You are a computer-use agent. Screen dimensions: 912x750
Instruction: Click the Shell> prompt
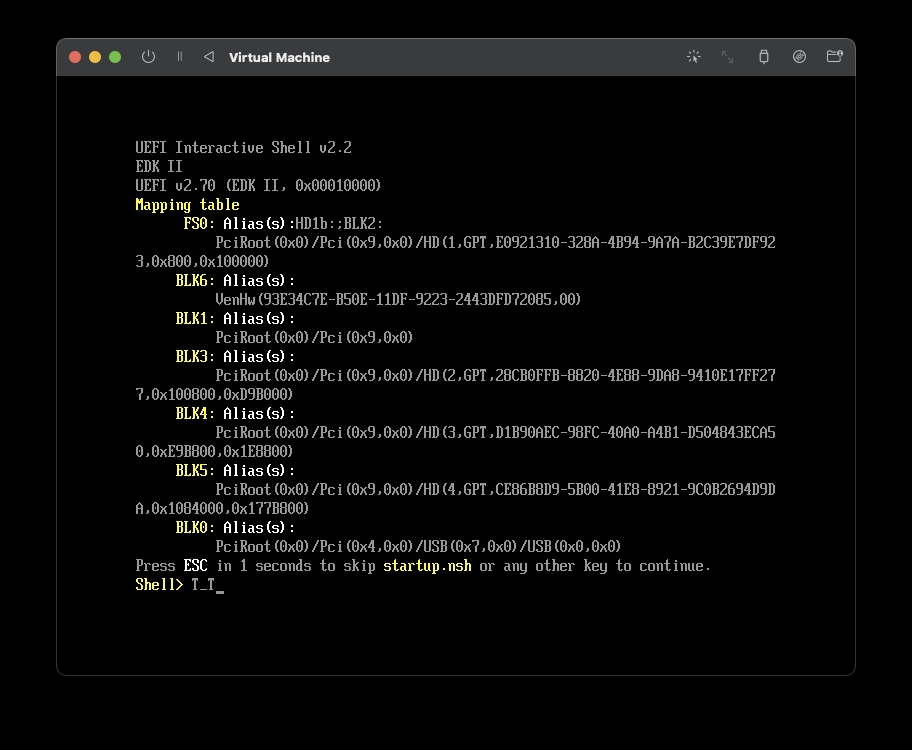(x=159, y=585)
